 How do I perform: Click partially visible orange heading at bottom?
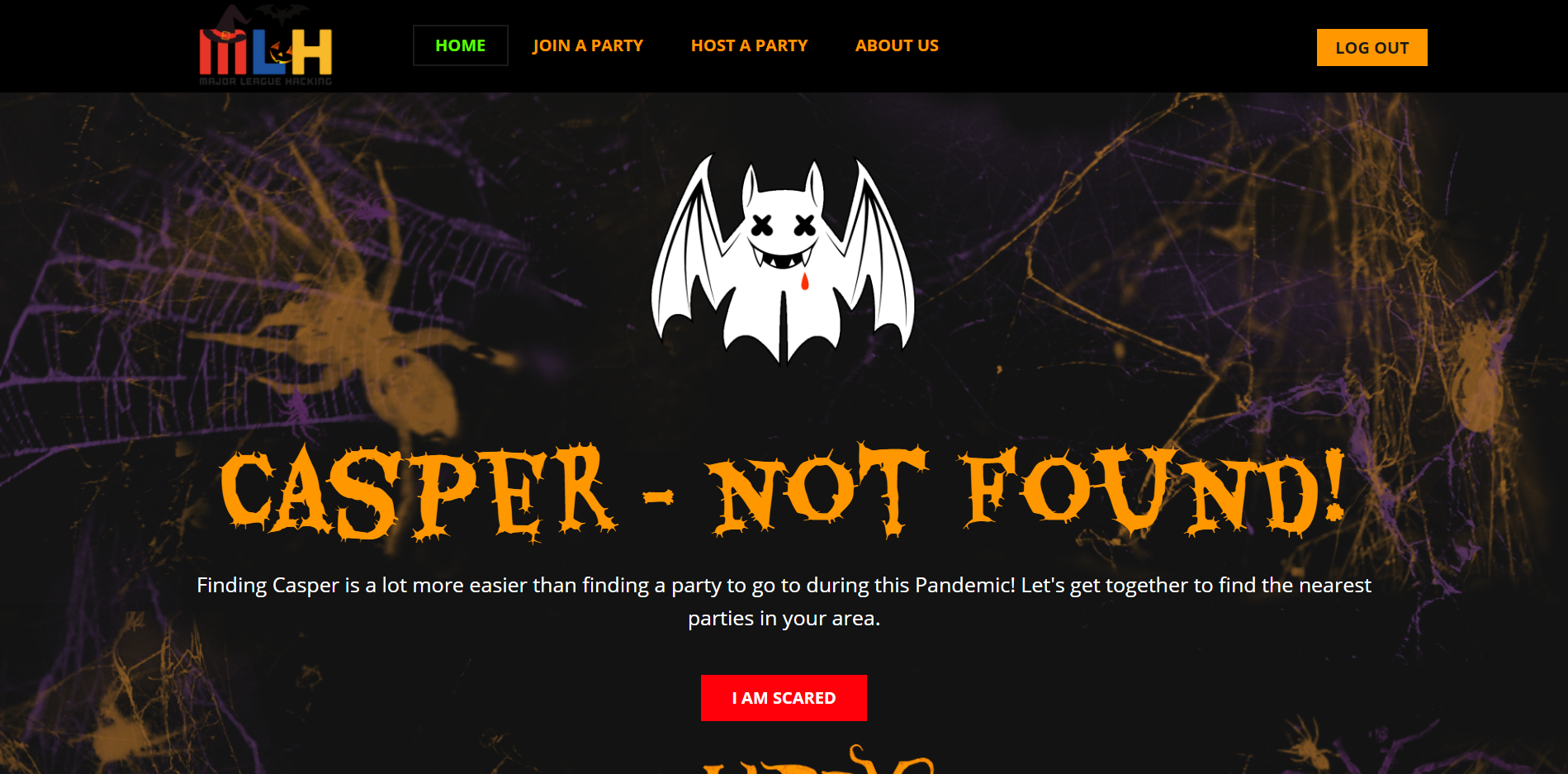pyautogui.click(x=817, y=760)
